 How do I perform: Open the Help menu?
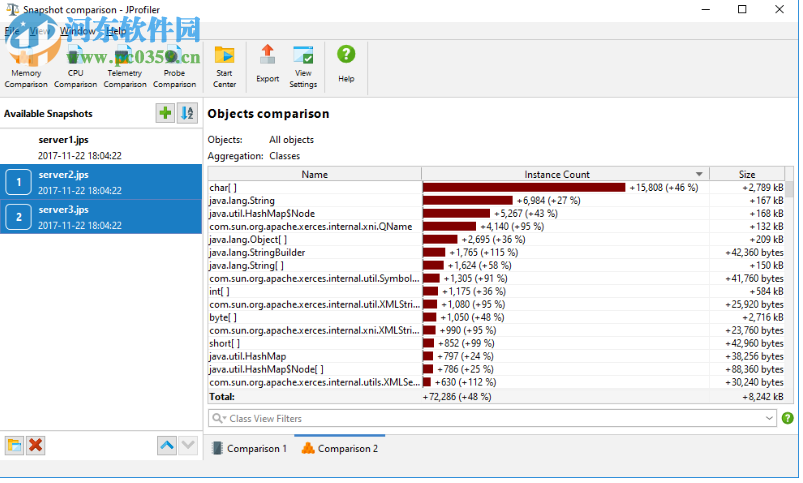(116, 31)
